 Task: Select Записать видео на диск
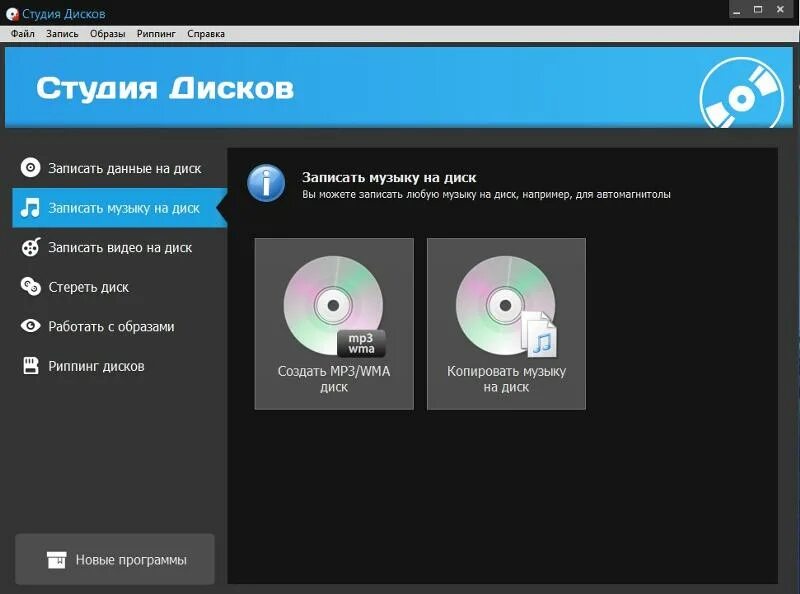(x=120, y=248)
